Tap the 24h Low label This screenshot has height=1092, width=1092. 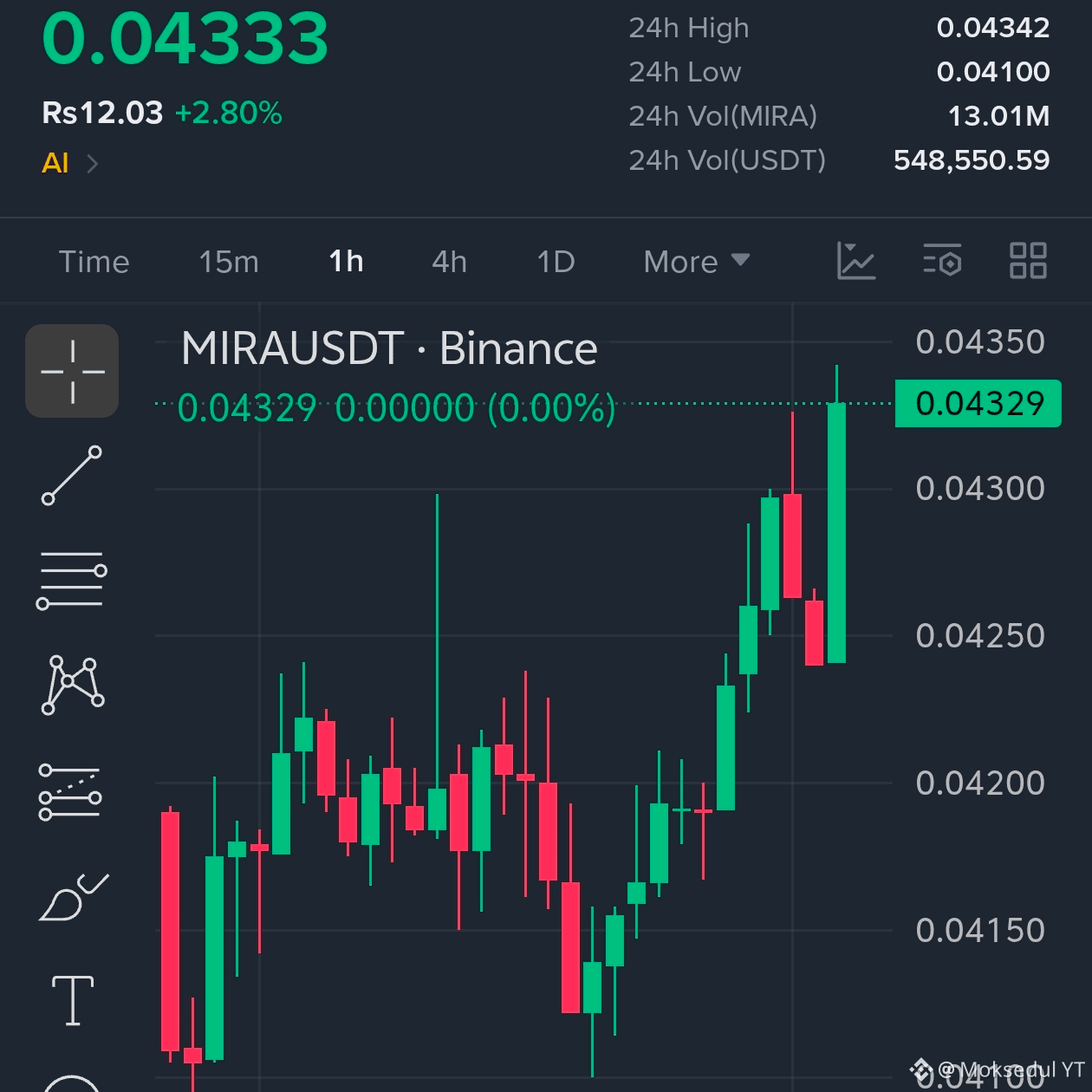tap(685, 72)
